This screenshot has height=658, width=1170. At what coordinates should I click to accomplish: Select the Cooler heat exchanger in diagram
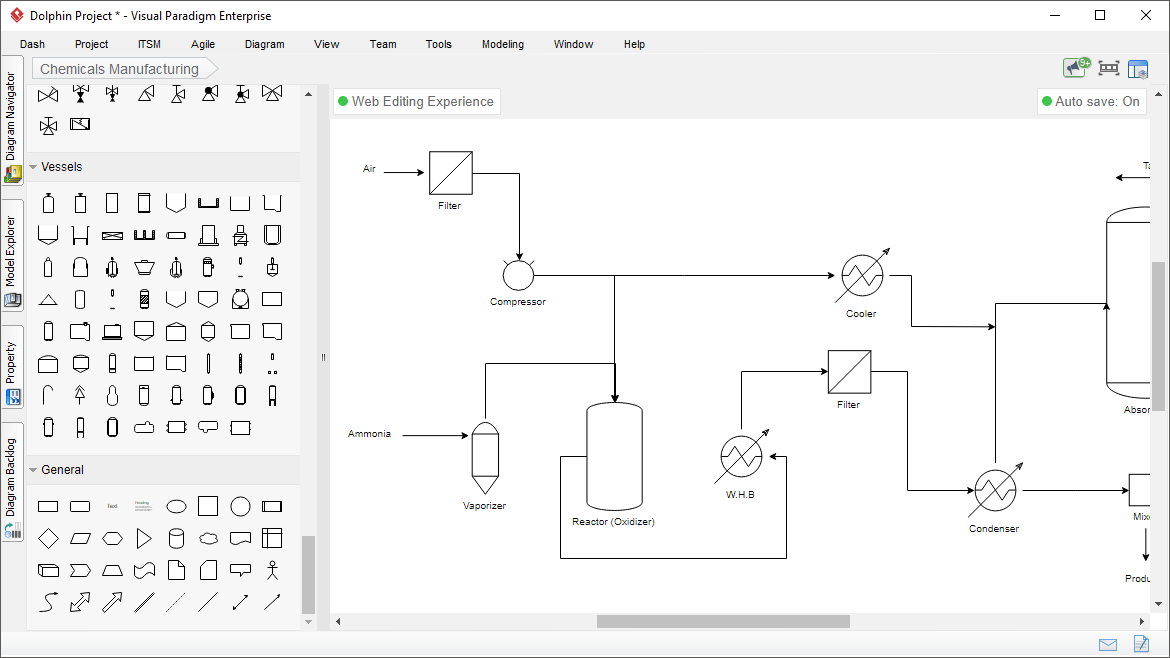[863, 275]
